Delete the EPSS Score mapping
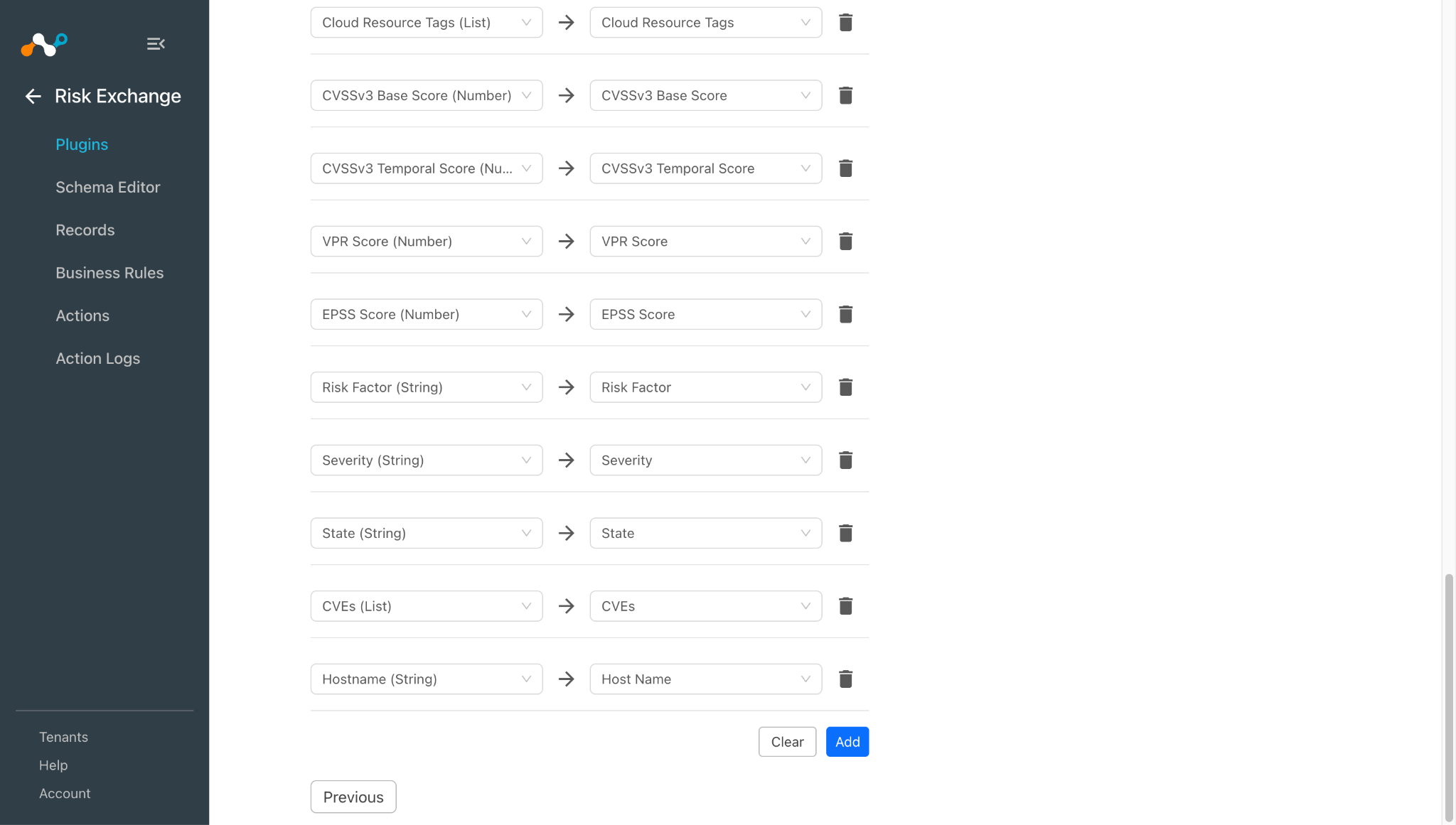The image size is (1456, 825). coord(845,314)
